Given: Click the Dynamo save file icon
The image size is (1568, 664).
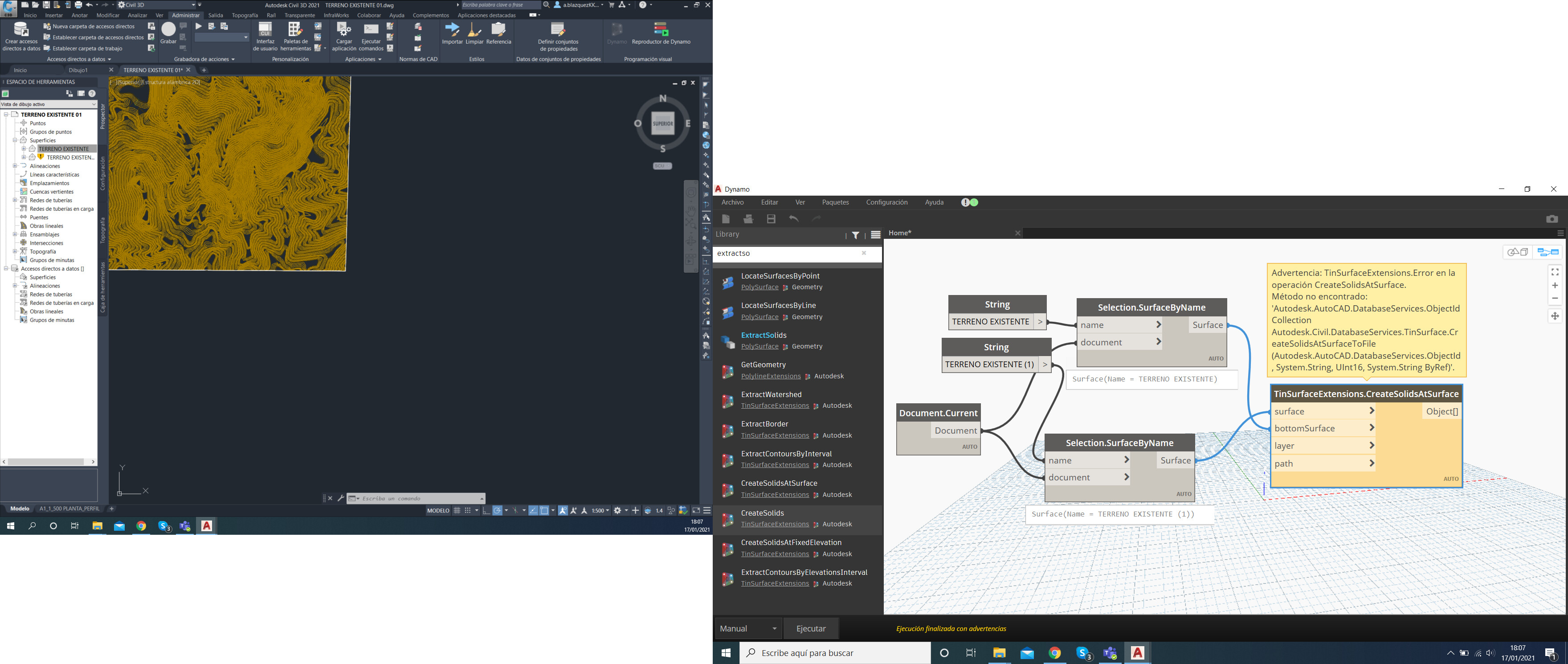Looking at the screenshot, I should point(771,219).
